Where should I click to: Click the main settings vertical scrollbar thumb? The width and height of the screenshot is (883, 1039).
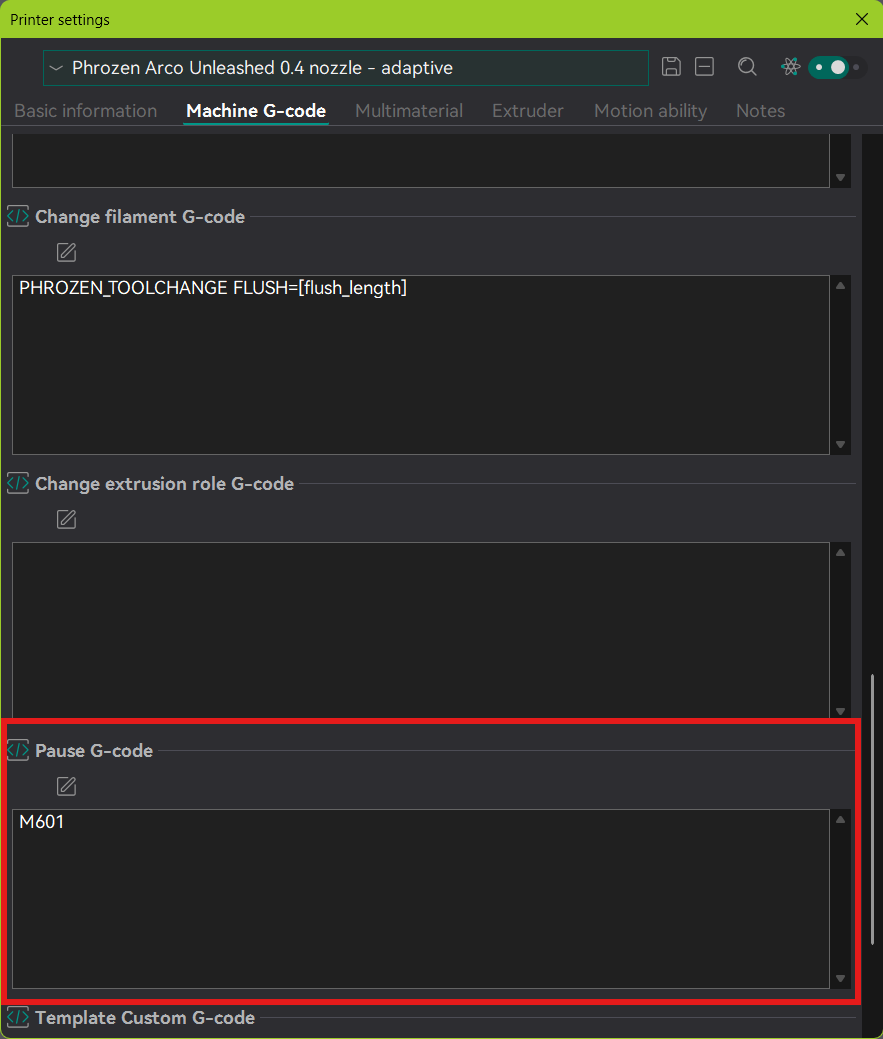872,809
